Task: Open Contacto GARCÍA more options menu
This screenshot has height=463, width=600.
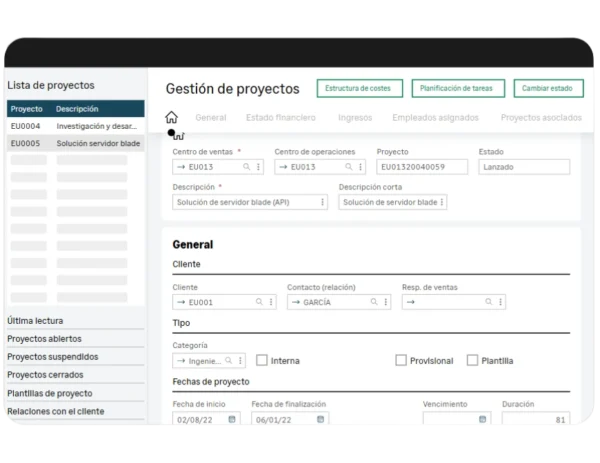Action: (x=386, y=302)
